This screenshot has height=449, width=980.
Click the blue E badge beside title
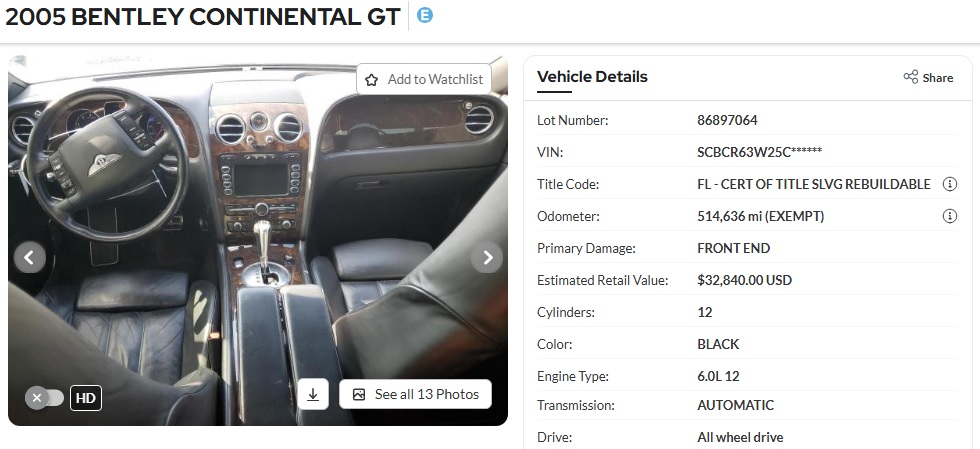point(425,15)
